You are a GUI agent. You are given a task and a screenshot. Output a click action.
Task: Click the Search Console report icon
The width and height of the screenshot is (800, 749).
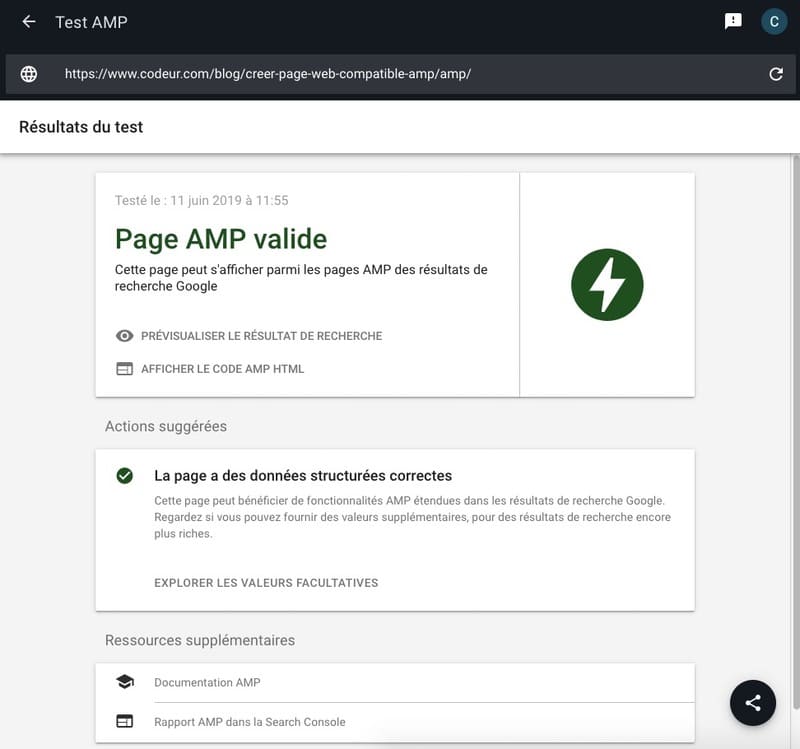tap(125, 722)
